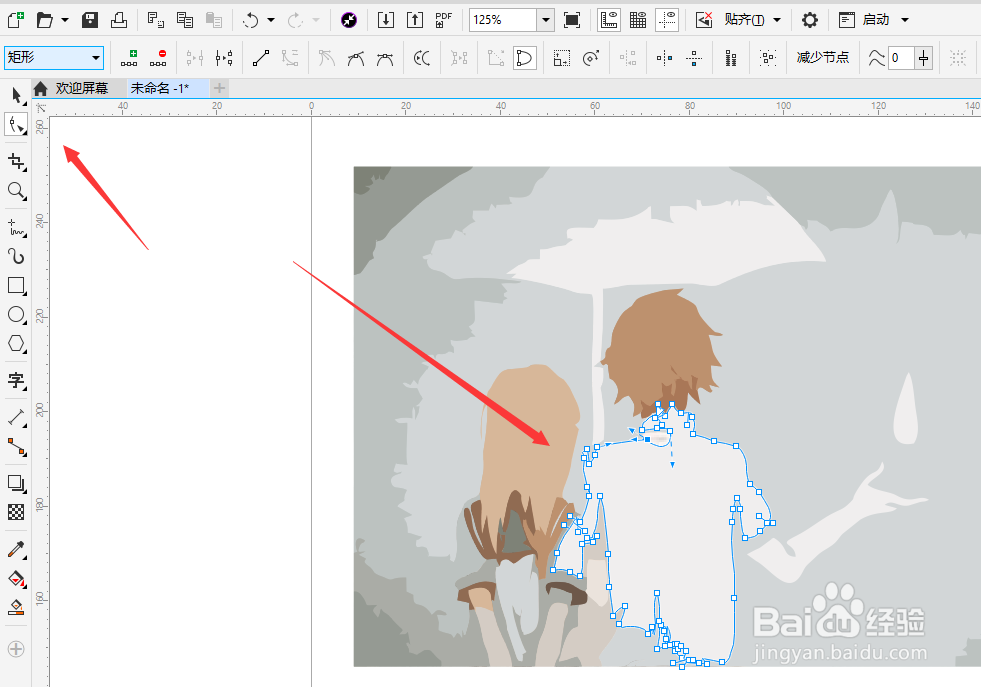The height and width of the screenshot is (687, 981).
Task: Open the curve smoothness slider button
Action: click(923, 58)
